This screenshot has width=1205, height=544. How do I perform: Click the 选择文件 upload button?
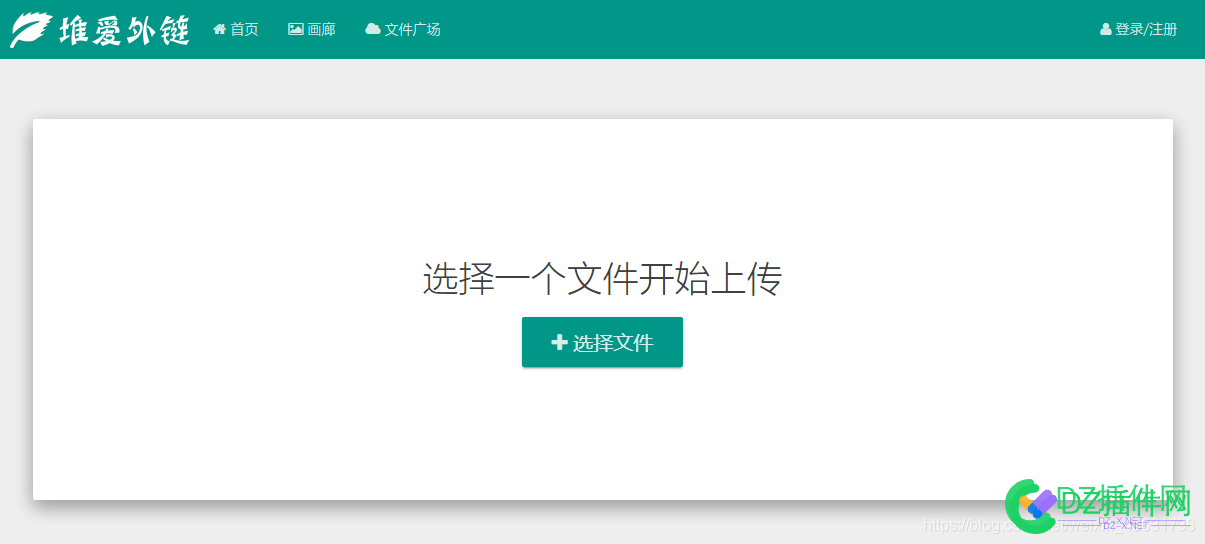click(602, 342)
